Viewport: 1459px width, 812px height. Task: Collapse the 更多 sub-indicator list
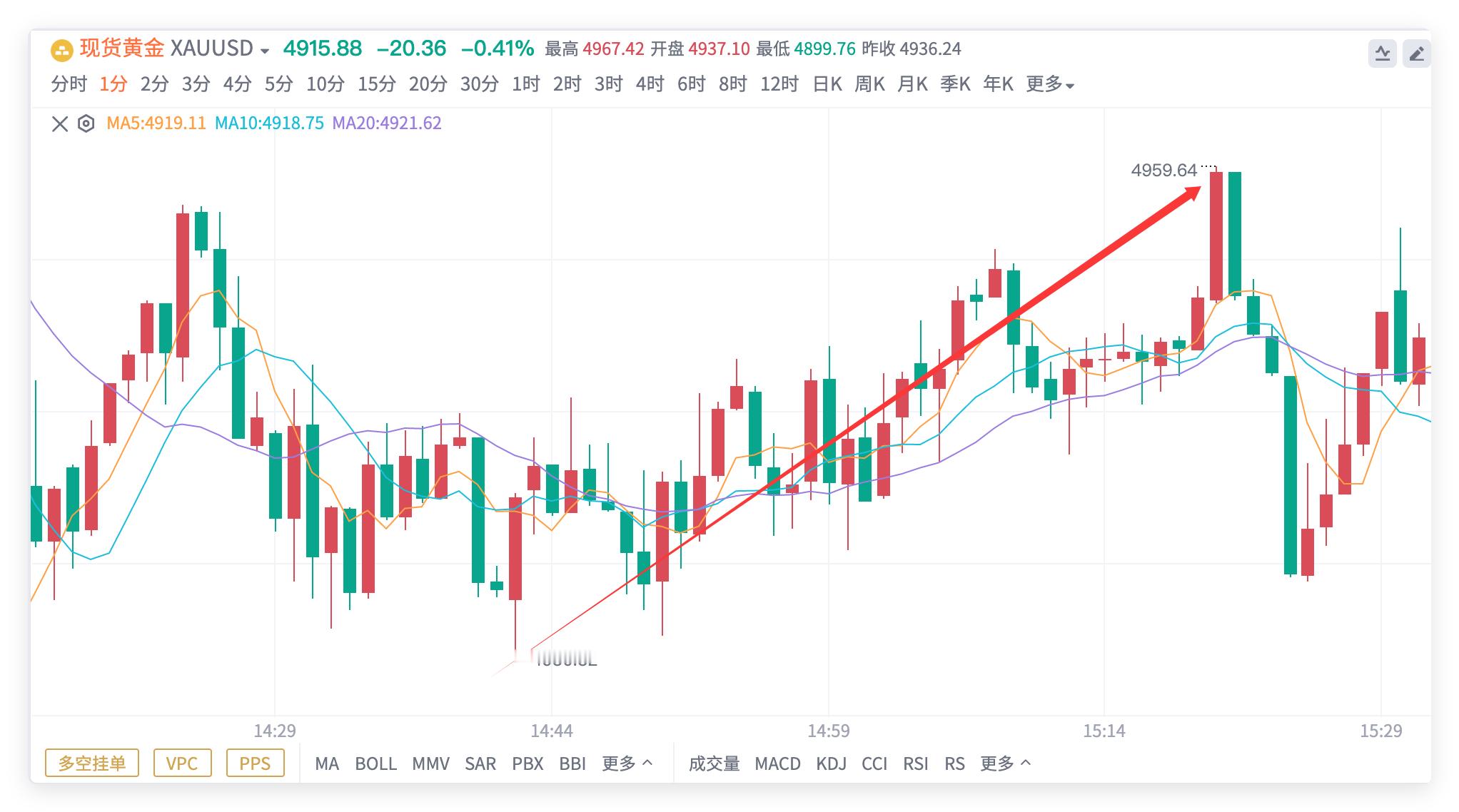(1004, 763)
